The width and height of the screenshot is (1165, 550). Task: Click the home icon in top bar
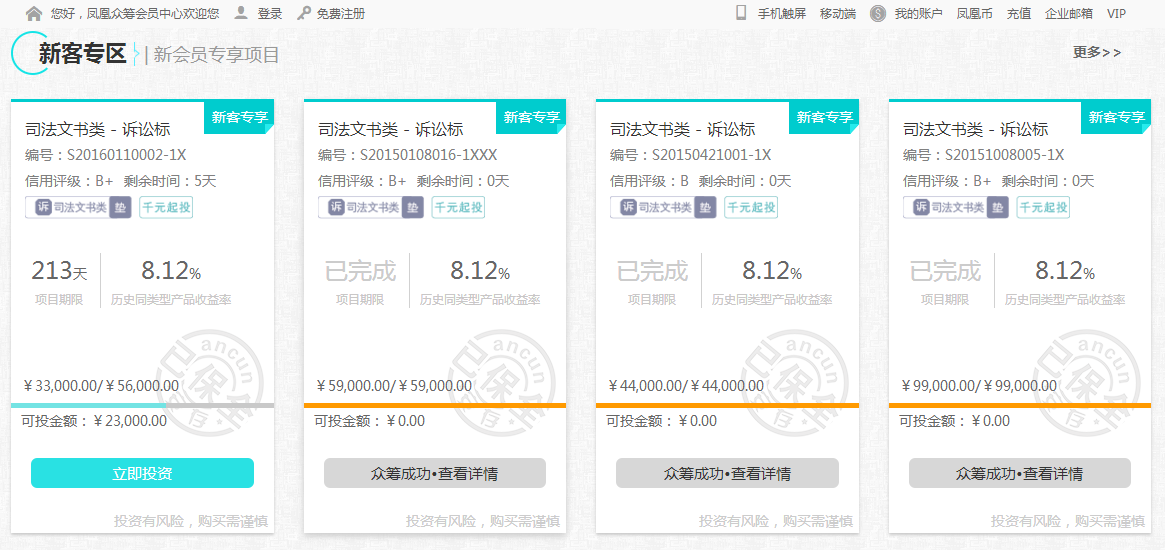tap(34, 14)
